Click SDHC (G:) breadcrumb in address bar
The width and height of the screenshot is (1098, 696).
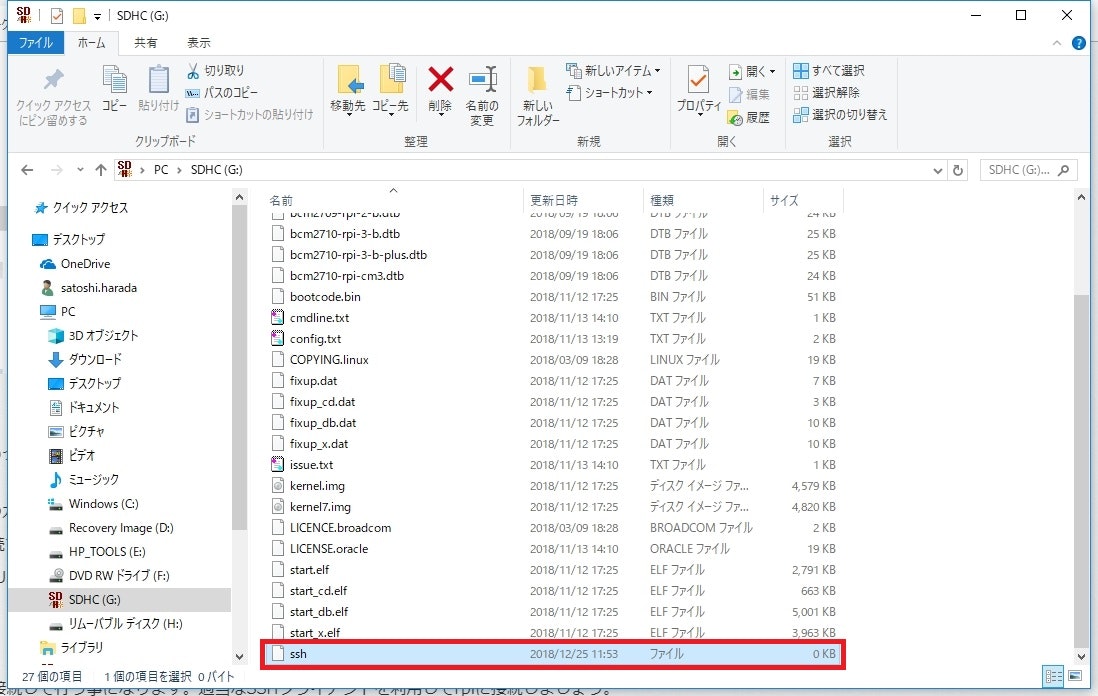click(x=216, y=170)
